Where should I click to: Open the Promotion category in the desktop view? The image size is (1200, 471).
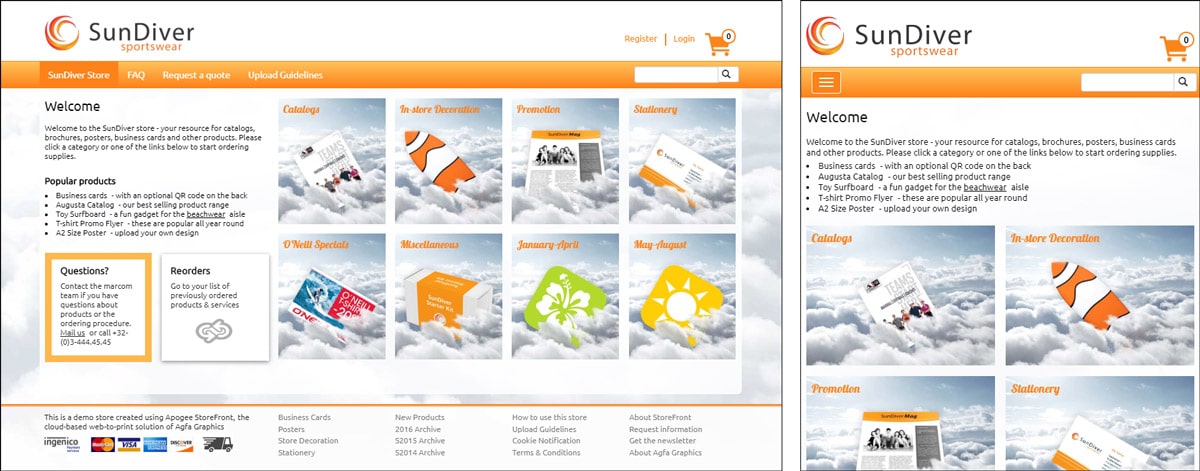pos(566,160)
